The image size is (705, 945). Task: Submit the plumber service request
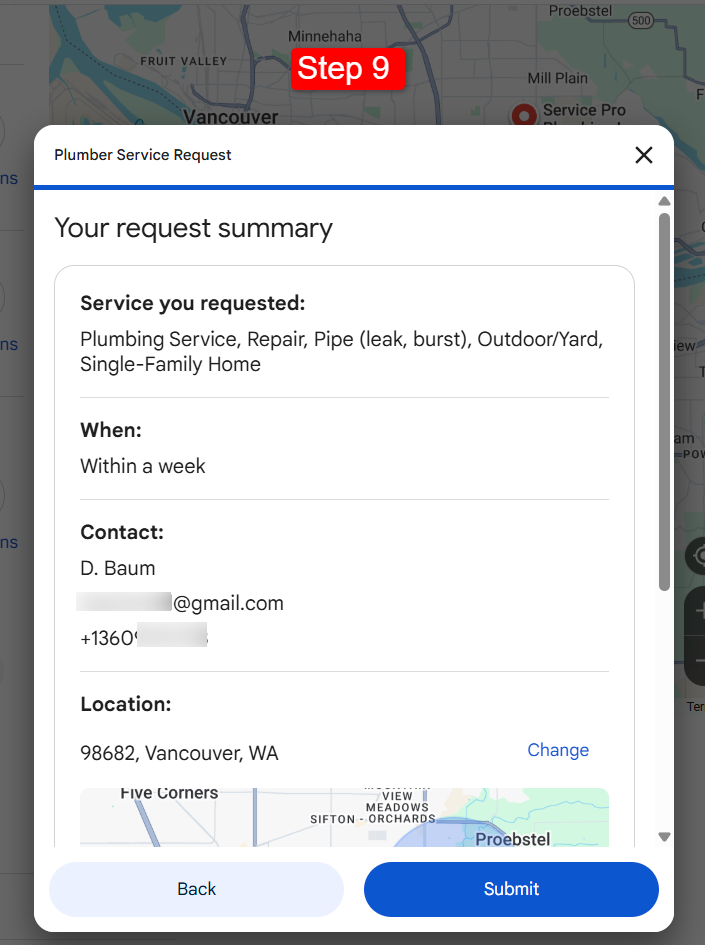point(511,889)
